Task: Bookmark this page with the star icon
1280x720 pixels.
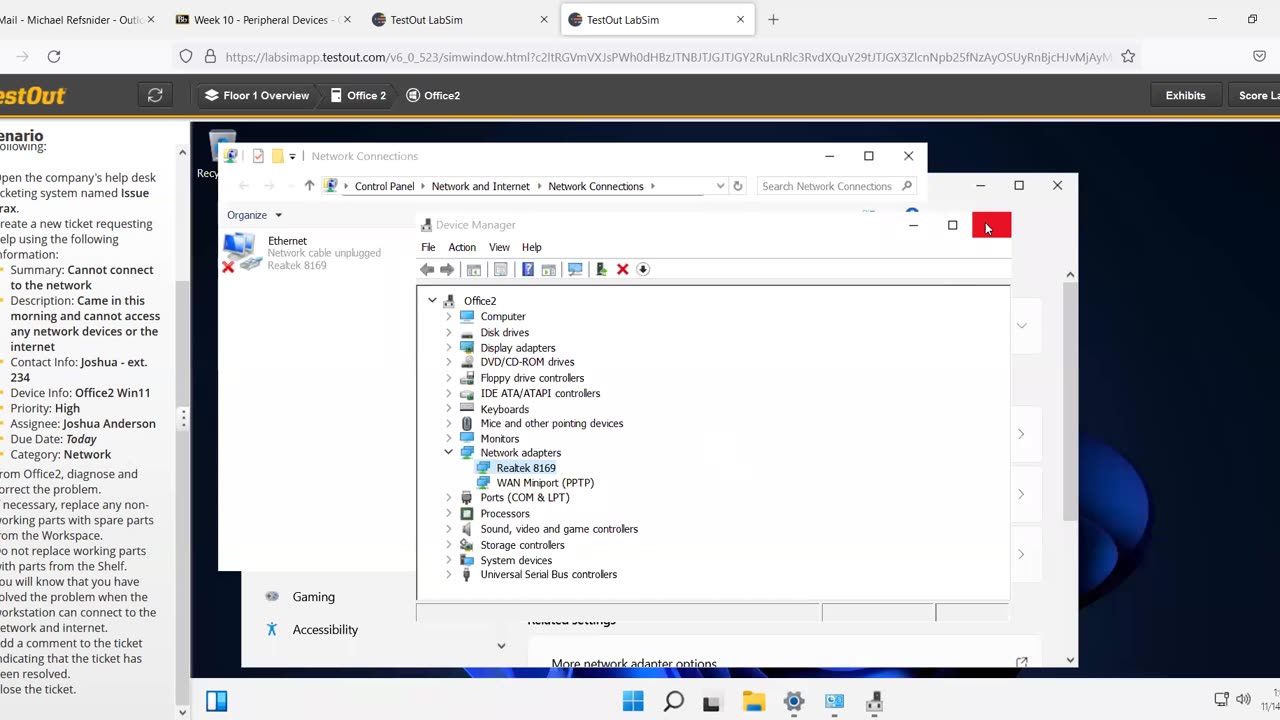Action: [1128, 57]
